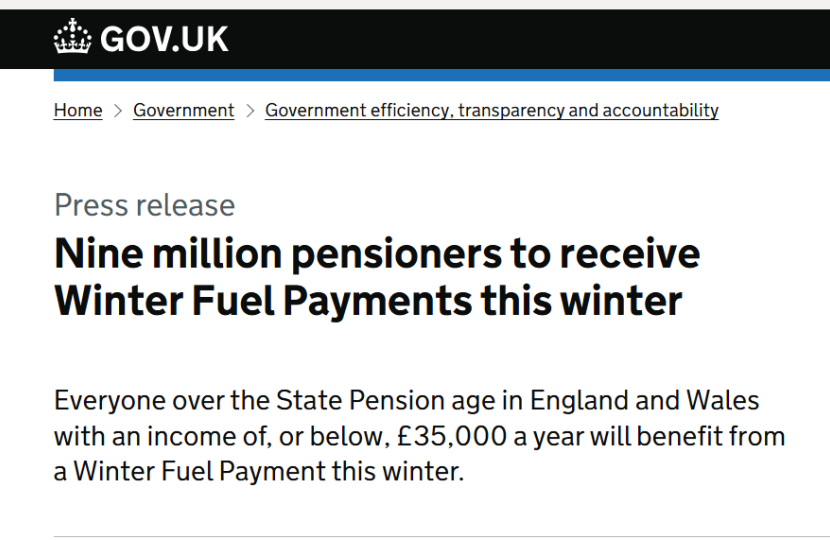Open the Government breadcrumb link

184,111
